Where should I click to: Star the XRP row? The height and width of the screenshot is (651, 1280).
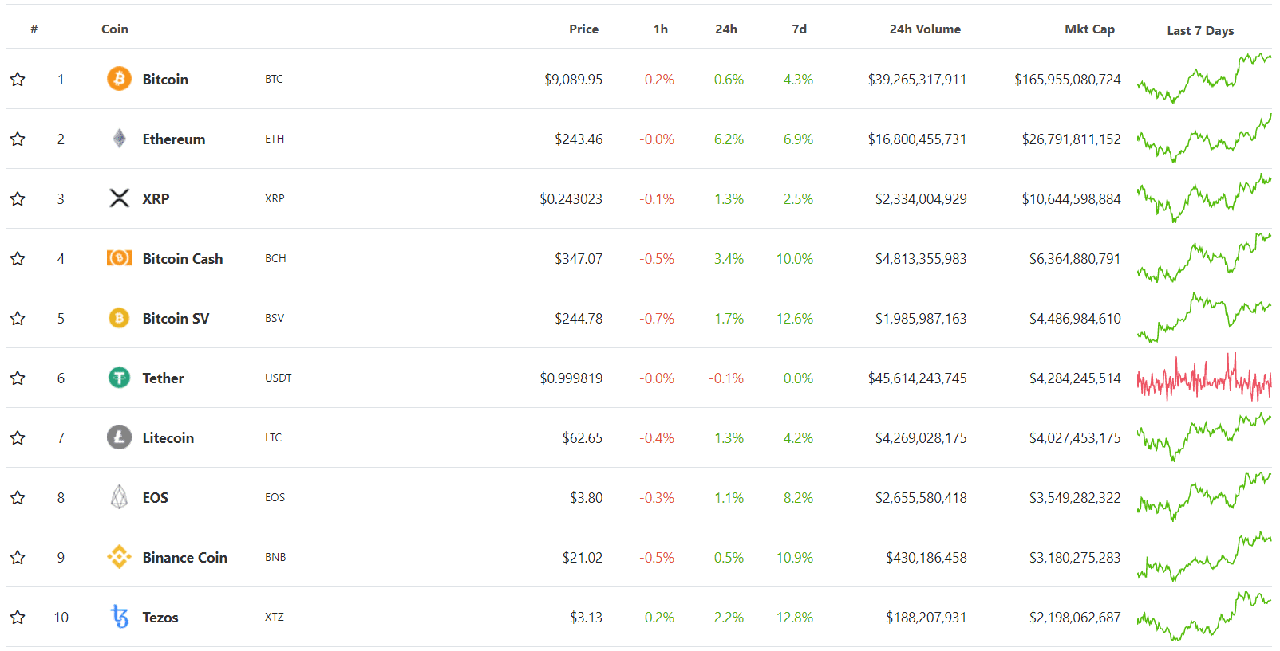[17, 198]
